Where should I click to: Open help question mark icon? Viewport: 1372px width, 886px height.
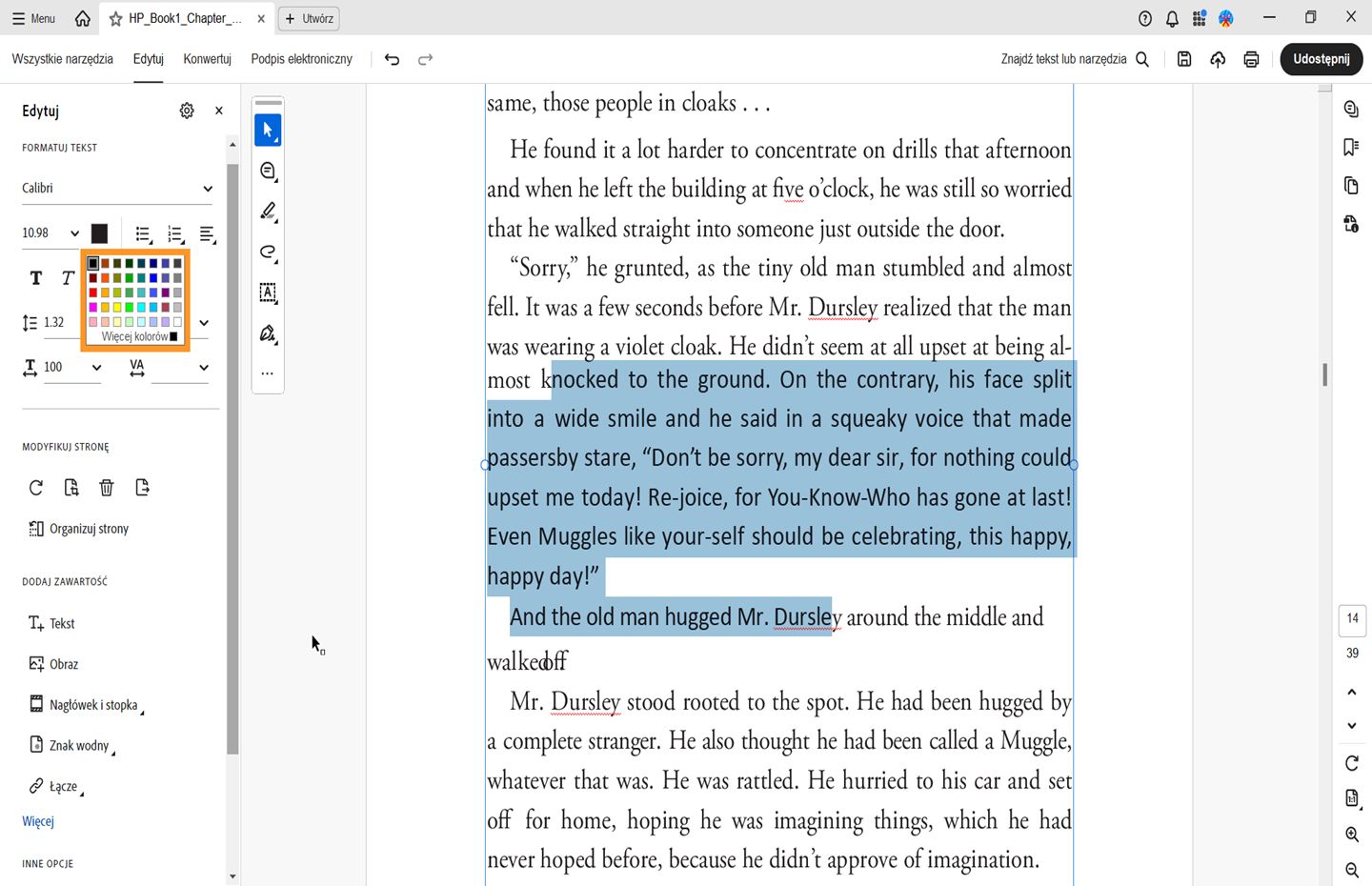point(1145,18)
